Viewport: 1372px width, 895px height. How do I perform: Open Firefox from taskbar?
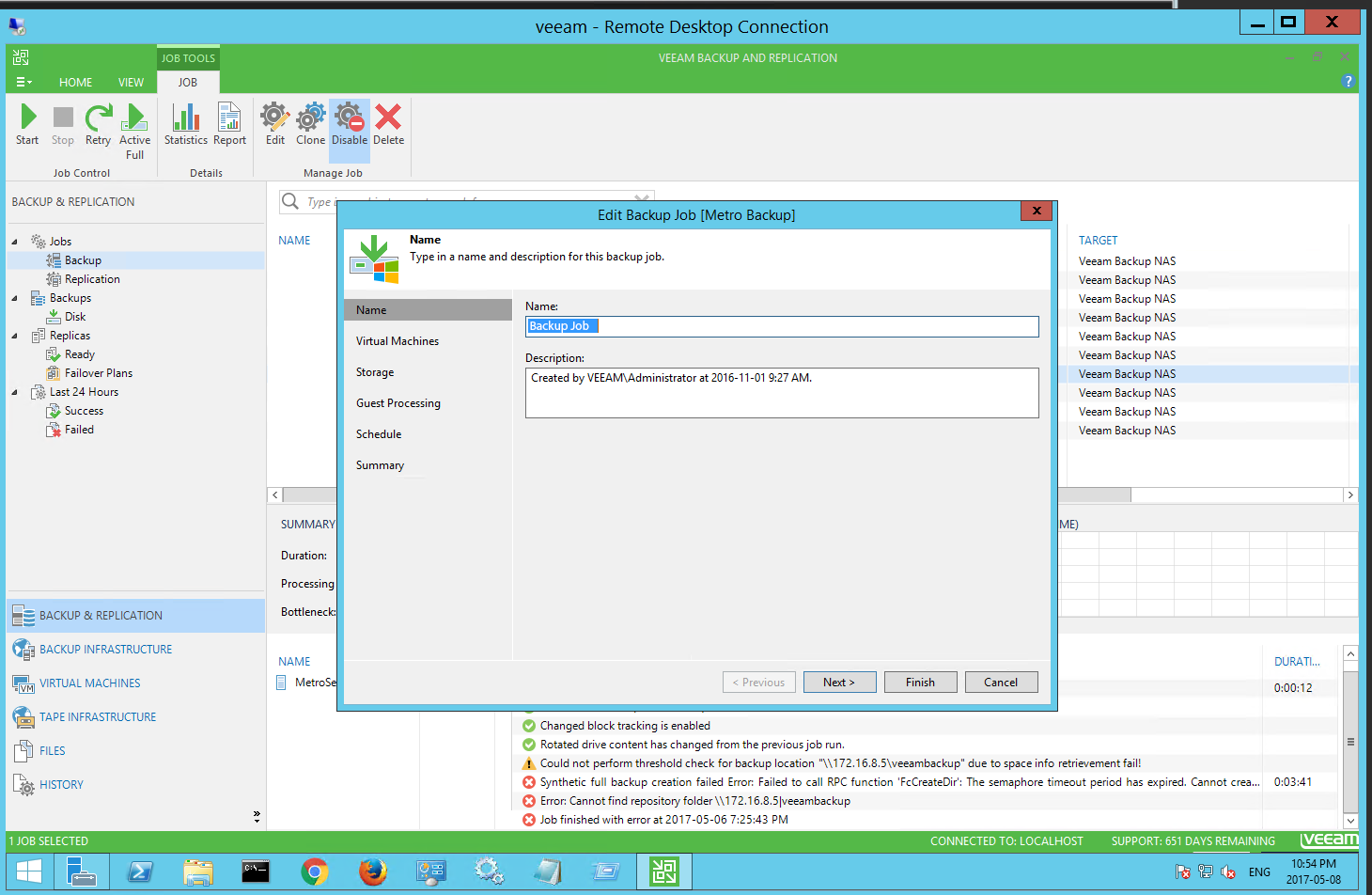click(x=373, y=871)
